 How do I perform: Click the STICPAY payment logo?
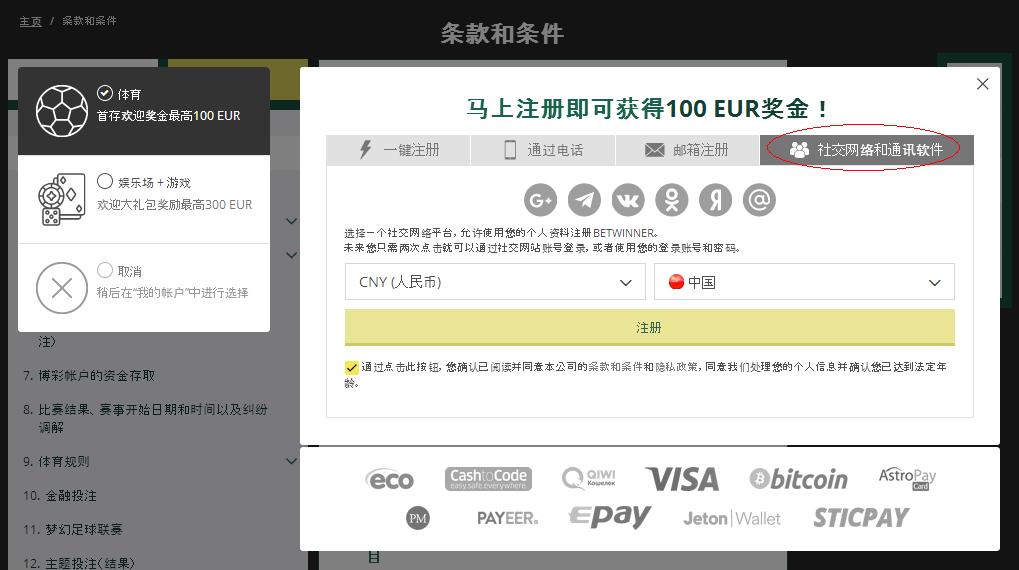[x=861, y=518]
